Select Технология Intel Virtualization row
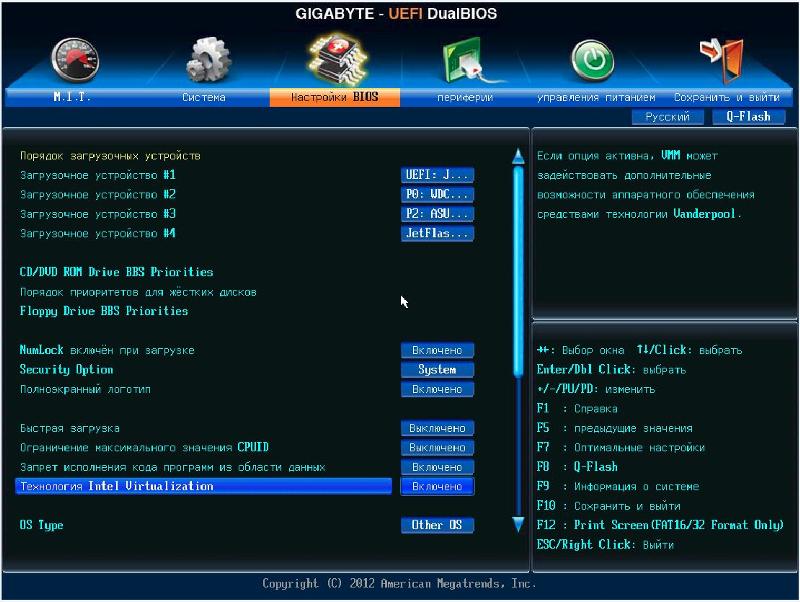Viewport: 800px width, 602px height. (x=204, y=486)
